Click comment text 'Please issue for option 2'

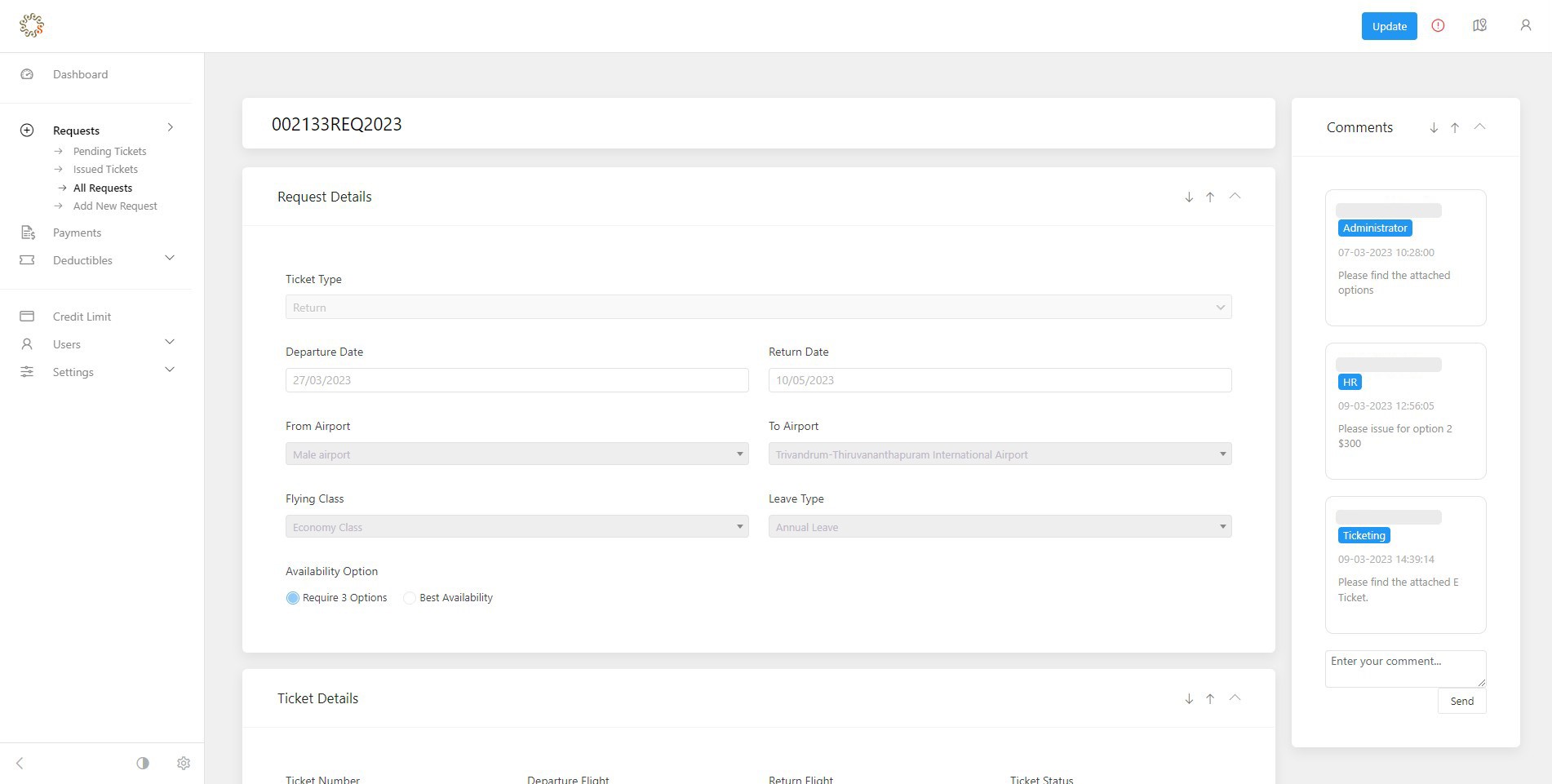pos(1395,429)
